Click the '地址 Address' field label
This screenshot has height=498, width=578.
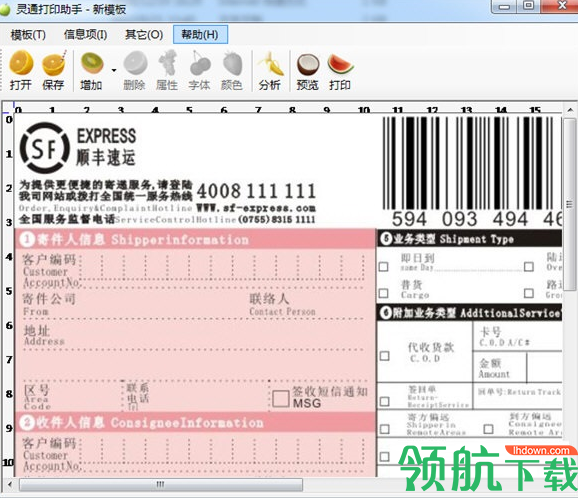[x=43, y=335]
